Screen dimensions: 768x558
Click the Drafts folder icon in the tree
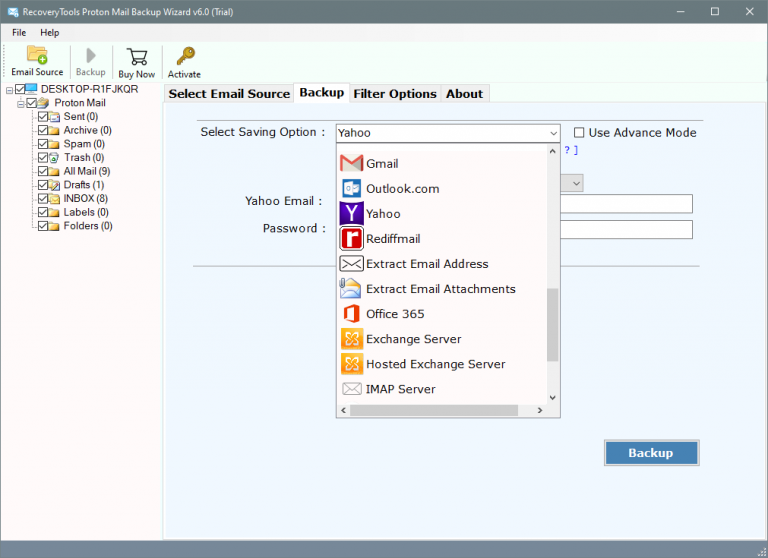tap(54, 185)
